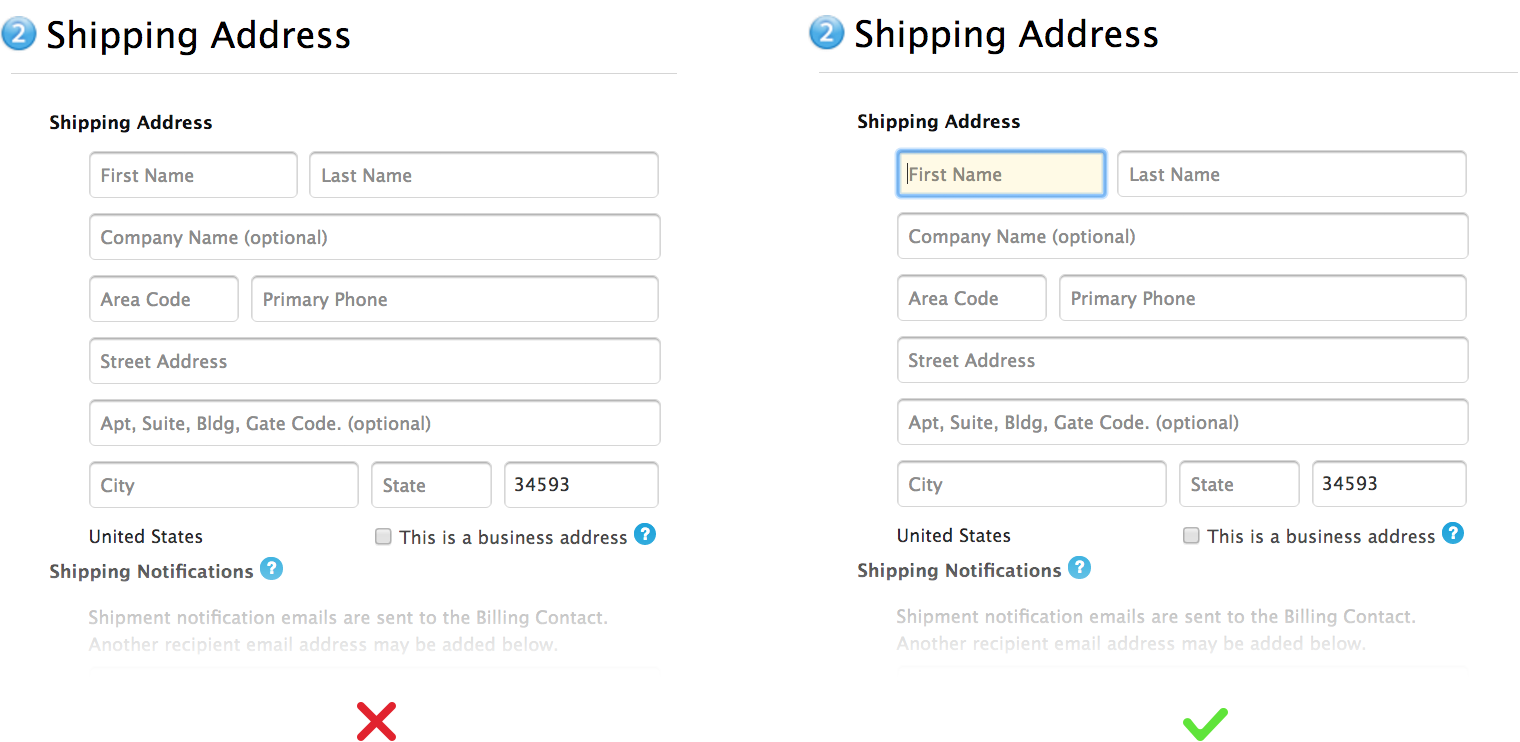Click the left Apt, Suite, Bldg field
This screenshot has width=1520, height=742.
click(x=374, y=423)
